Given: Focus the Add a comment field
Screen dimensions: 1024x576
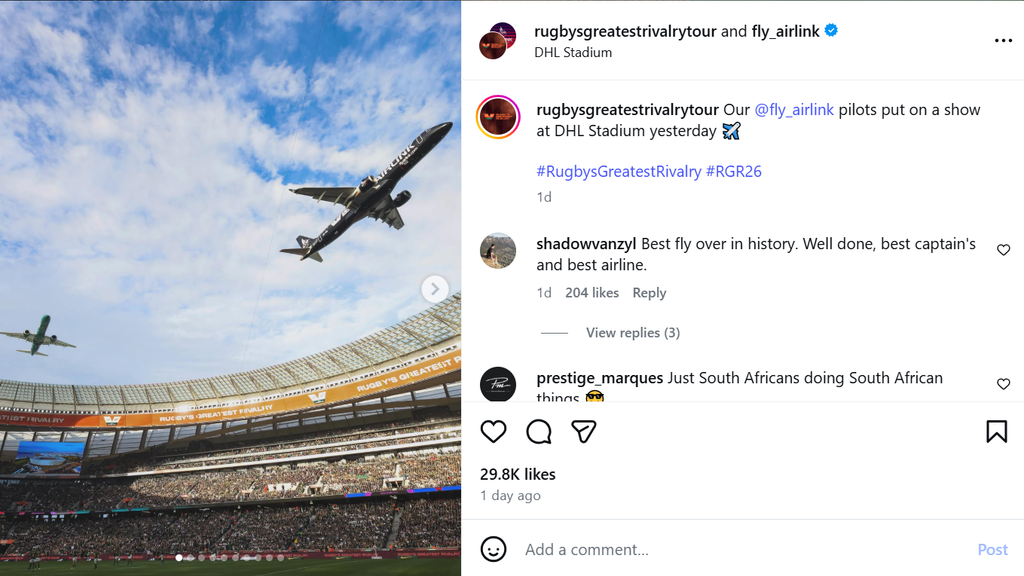Looking at the screenshot, I should 744,549.
